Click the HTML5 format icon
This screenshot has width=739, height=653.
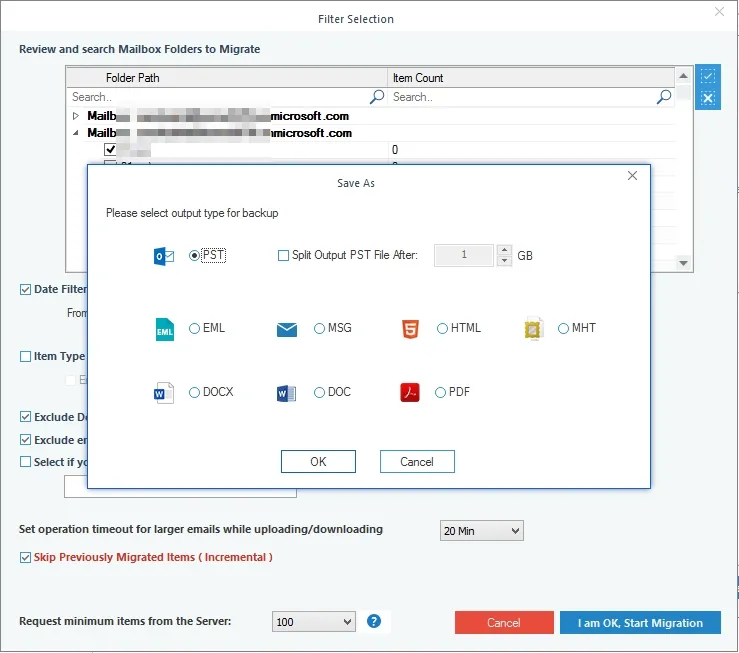(x=410, y=329)
